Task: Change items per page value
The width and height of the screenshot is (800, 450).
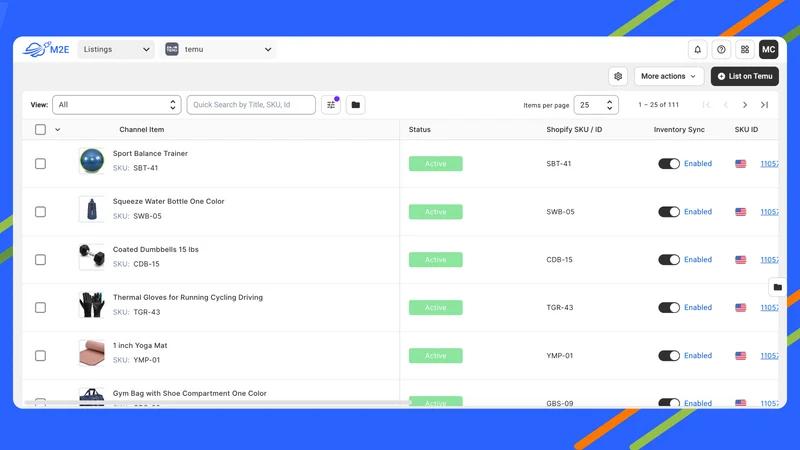Action: (x=596, y=105)
